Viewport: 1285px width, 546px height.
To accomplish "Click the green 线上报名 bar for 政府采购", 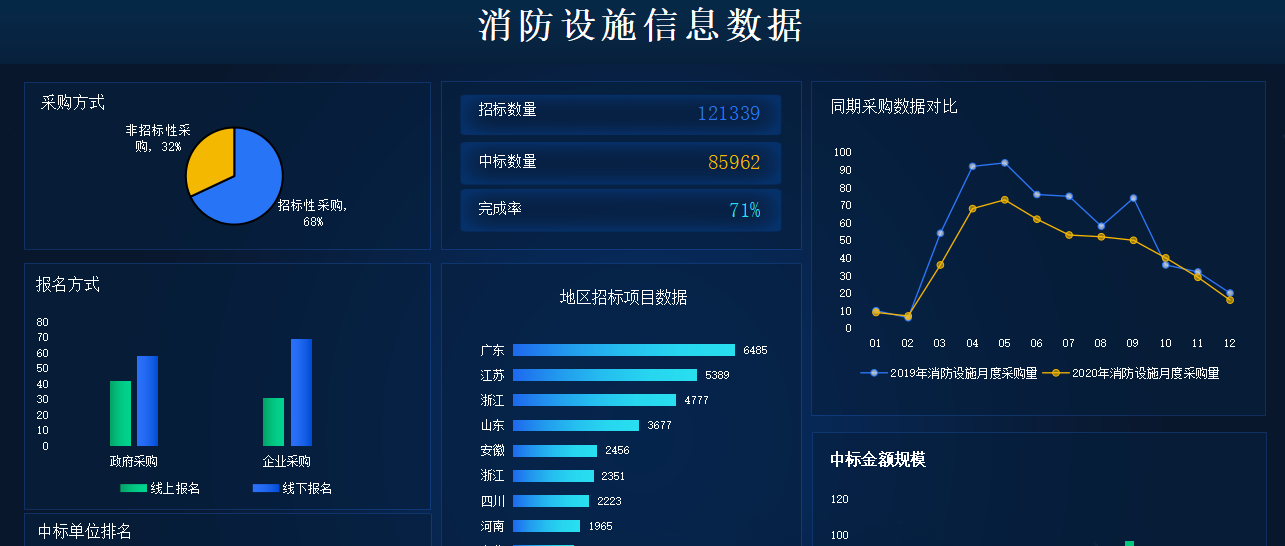I will (120, 414).
